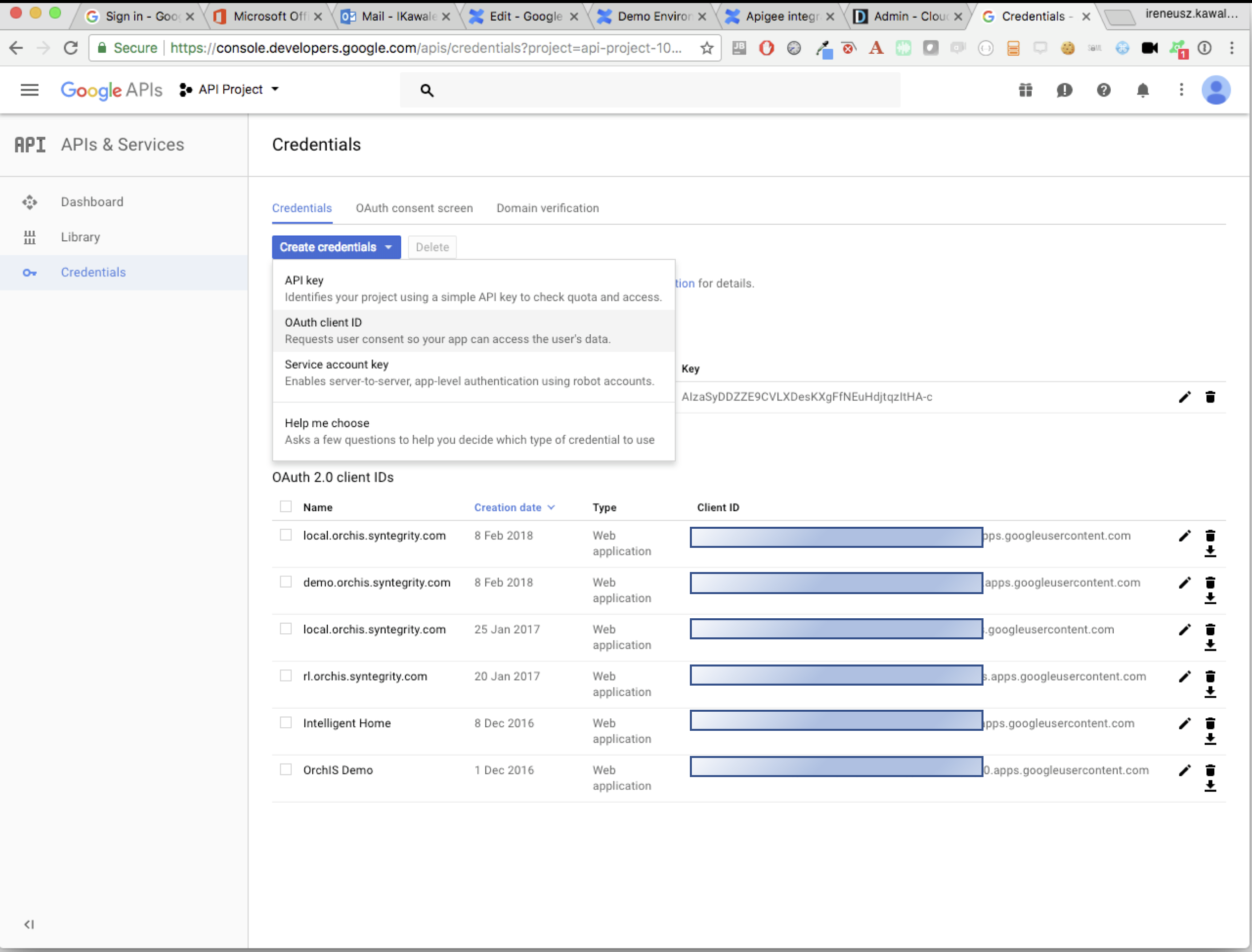
Task: Open the notifications bell
Action: tap(1142, 89)
